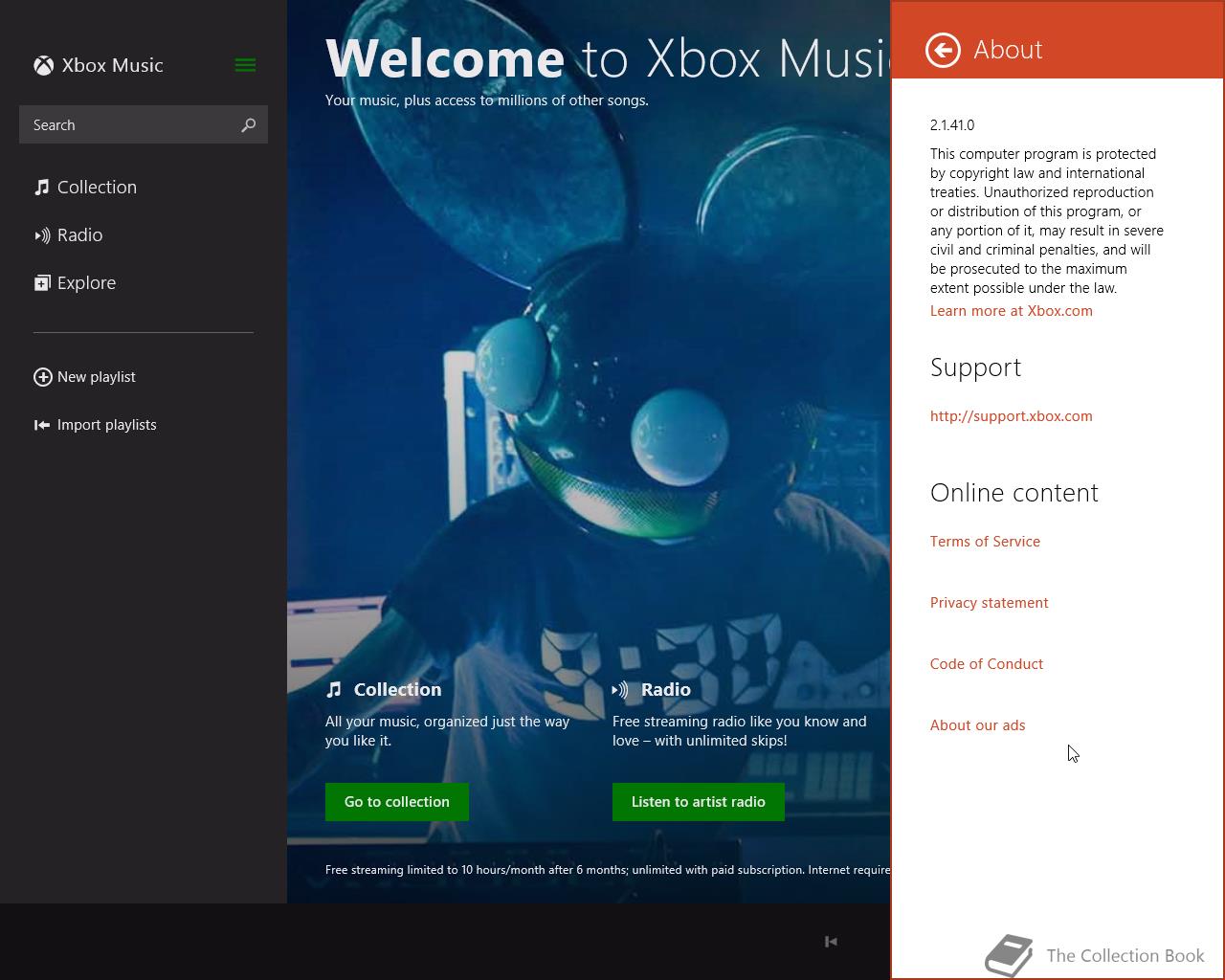
Task: Open Radio in the sidebar
Action: (x=79, y=235)
